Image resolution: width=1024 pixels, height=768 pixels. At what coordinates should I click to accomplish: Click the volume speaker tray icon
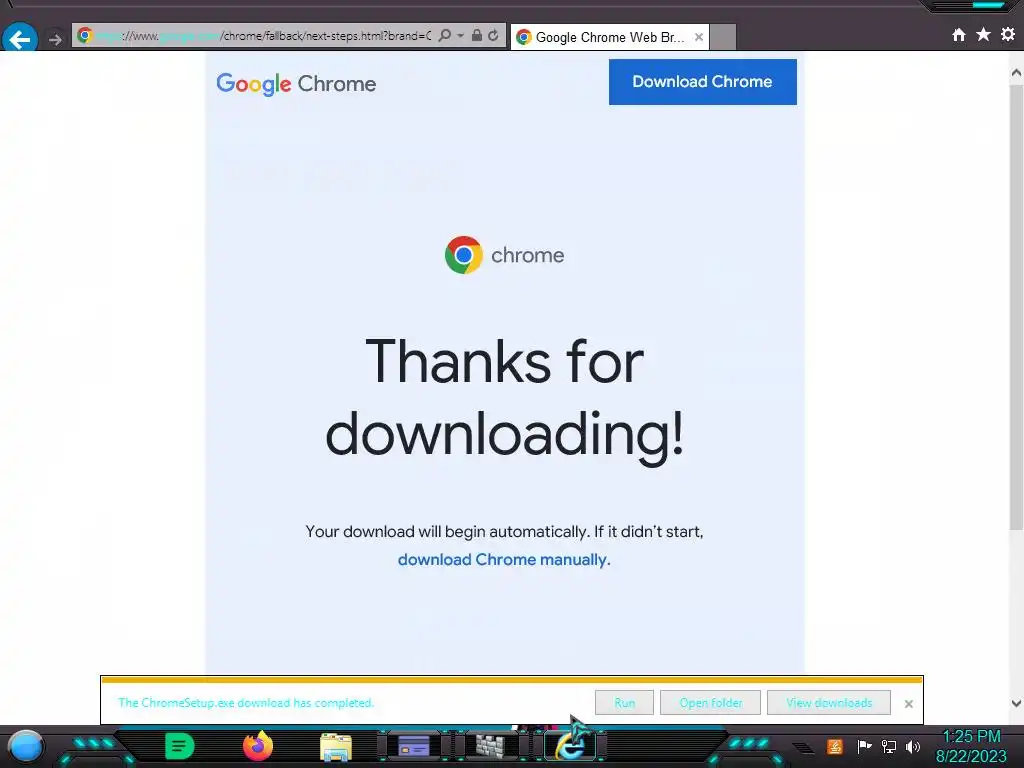point(913,746)
